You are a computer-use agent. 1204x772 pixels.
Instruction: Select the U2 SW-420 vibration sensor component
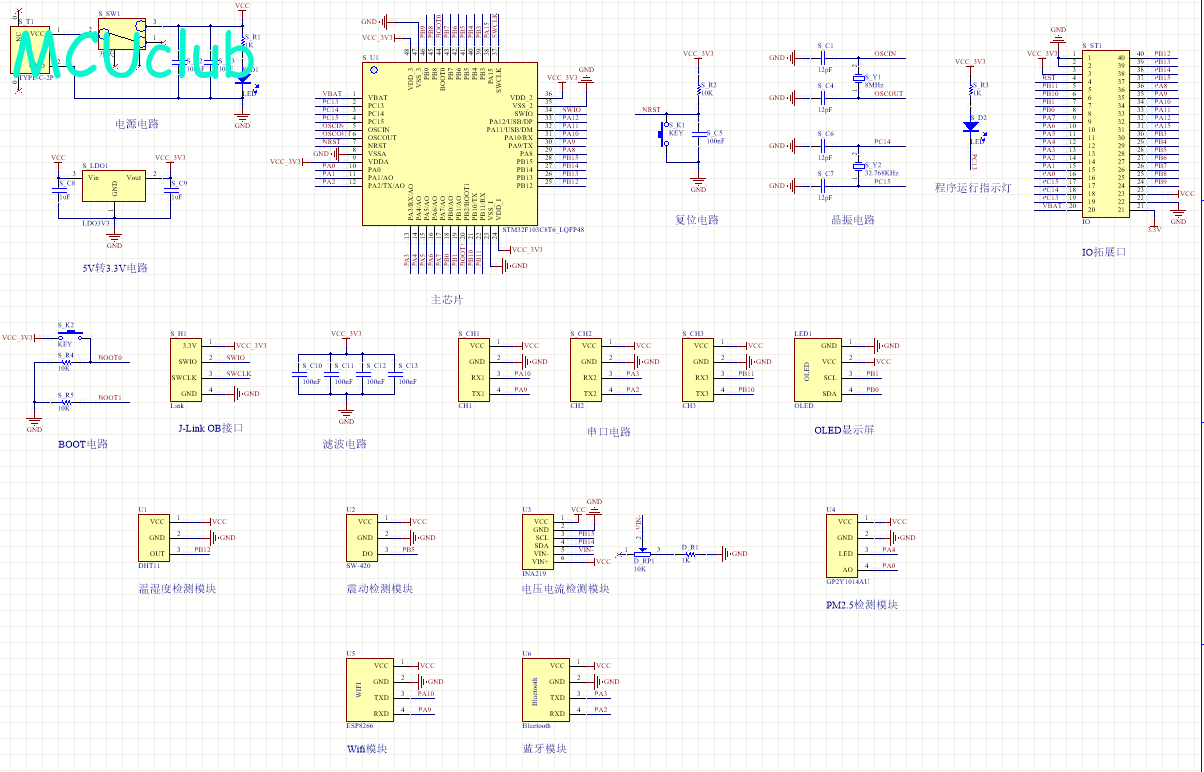click(362, 537)
